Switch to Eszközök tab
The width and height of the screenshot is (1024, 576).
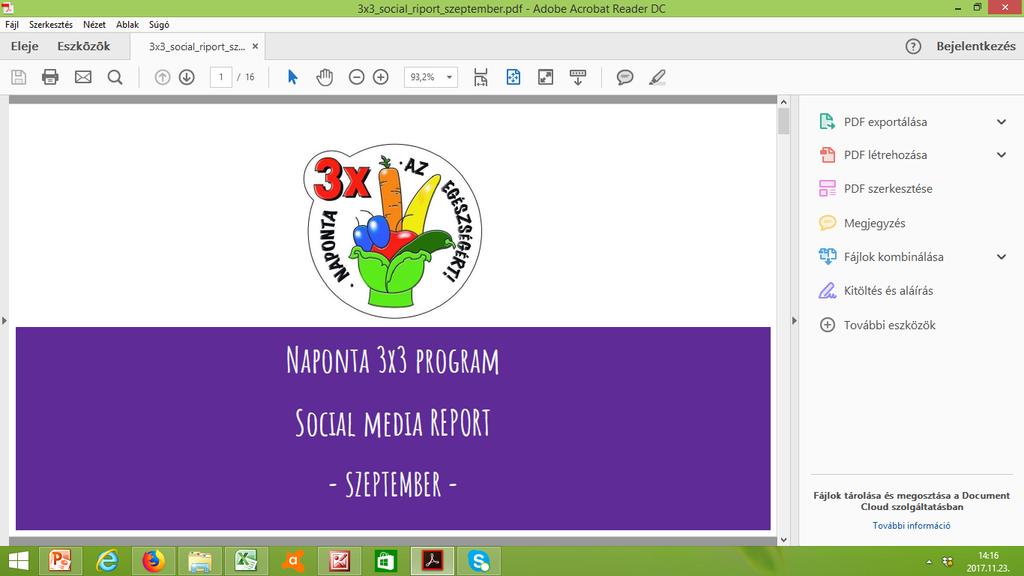coord(84,46)
